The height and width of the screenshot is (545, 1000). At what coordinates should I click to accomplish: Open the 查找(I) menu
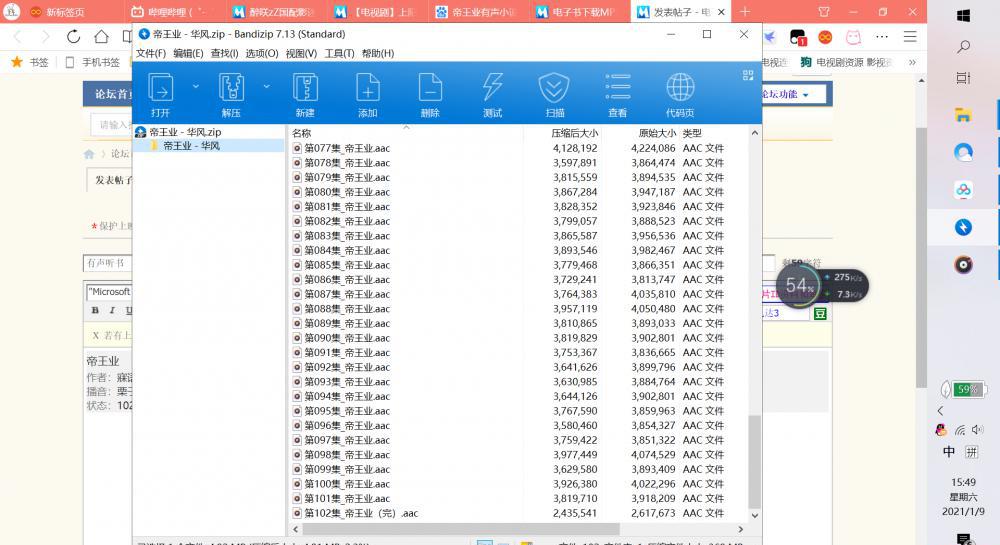pyautogui.click(x=224, y=54)
